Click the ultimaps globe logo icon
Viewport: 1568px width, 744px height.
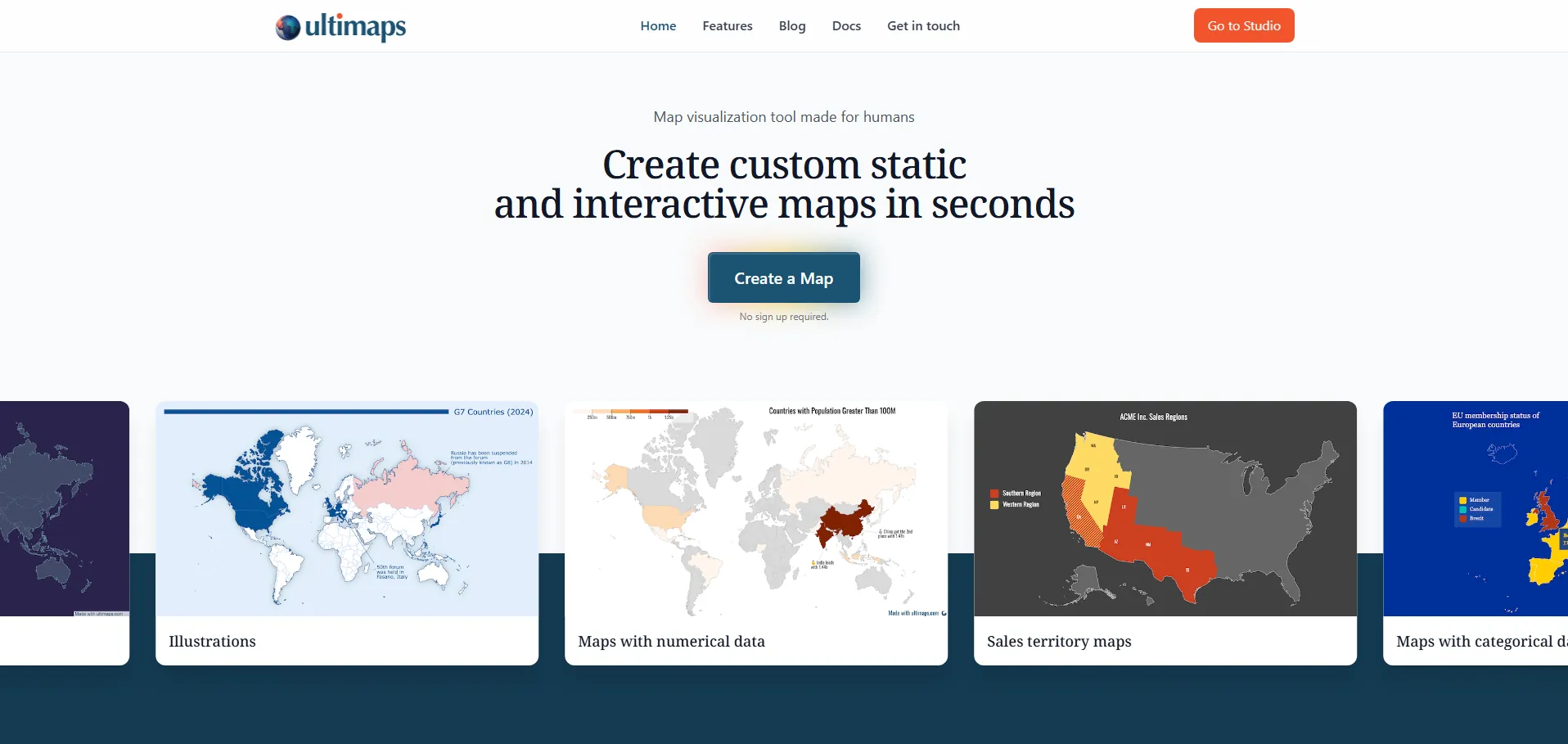tap(287, 27)
